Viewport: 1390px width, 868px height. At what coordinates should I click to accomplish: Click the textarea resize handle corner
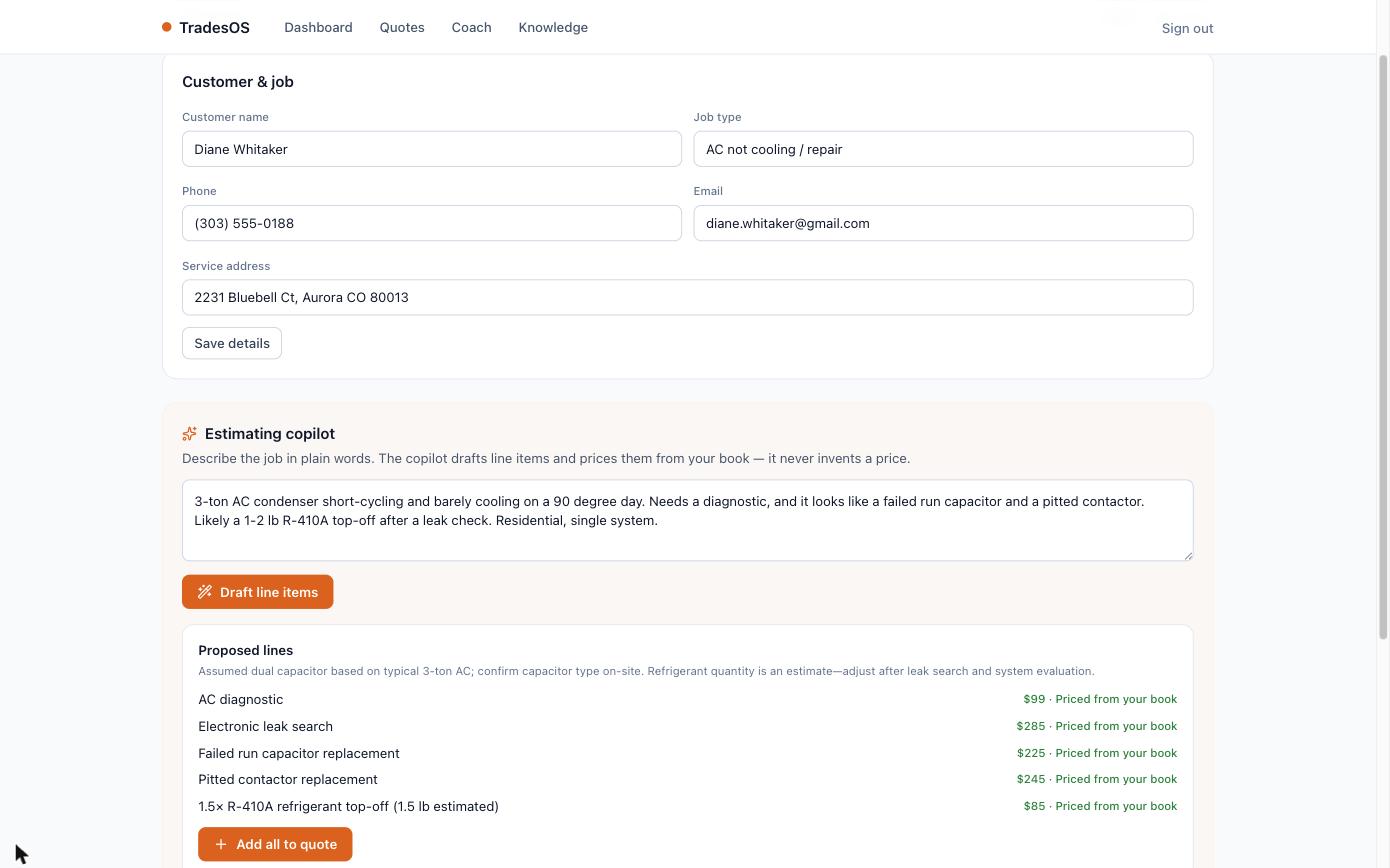pyautogui.click(x=1188, y=555)
